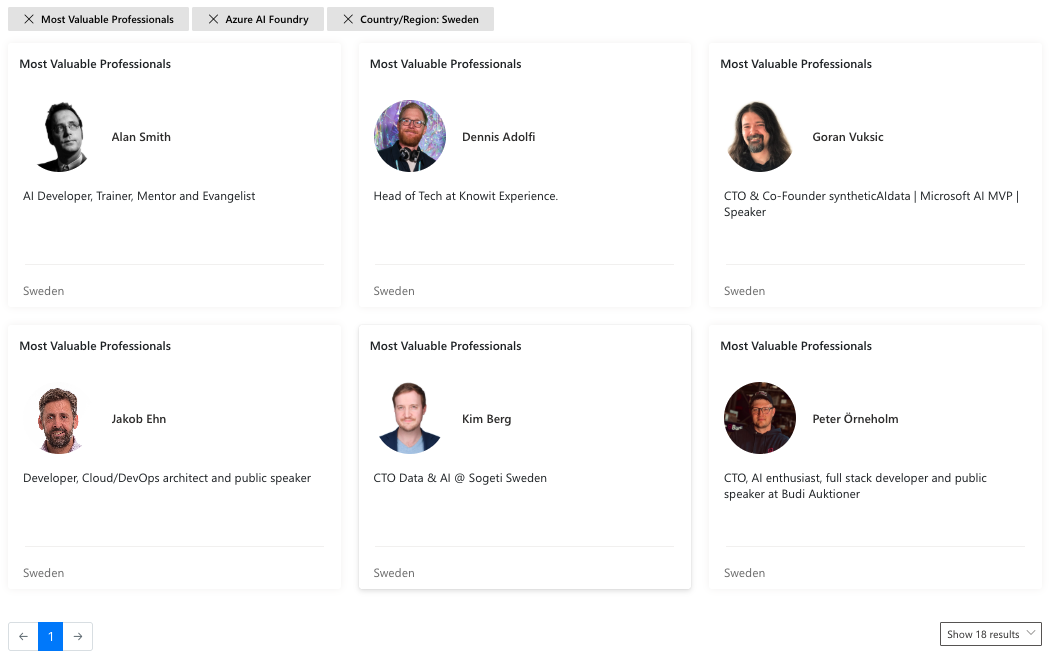Viewport: 1051px width, 658px height.
Task: Click Kim Berg's profile photo
Action: tap(410, 419)
